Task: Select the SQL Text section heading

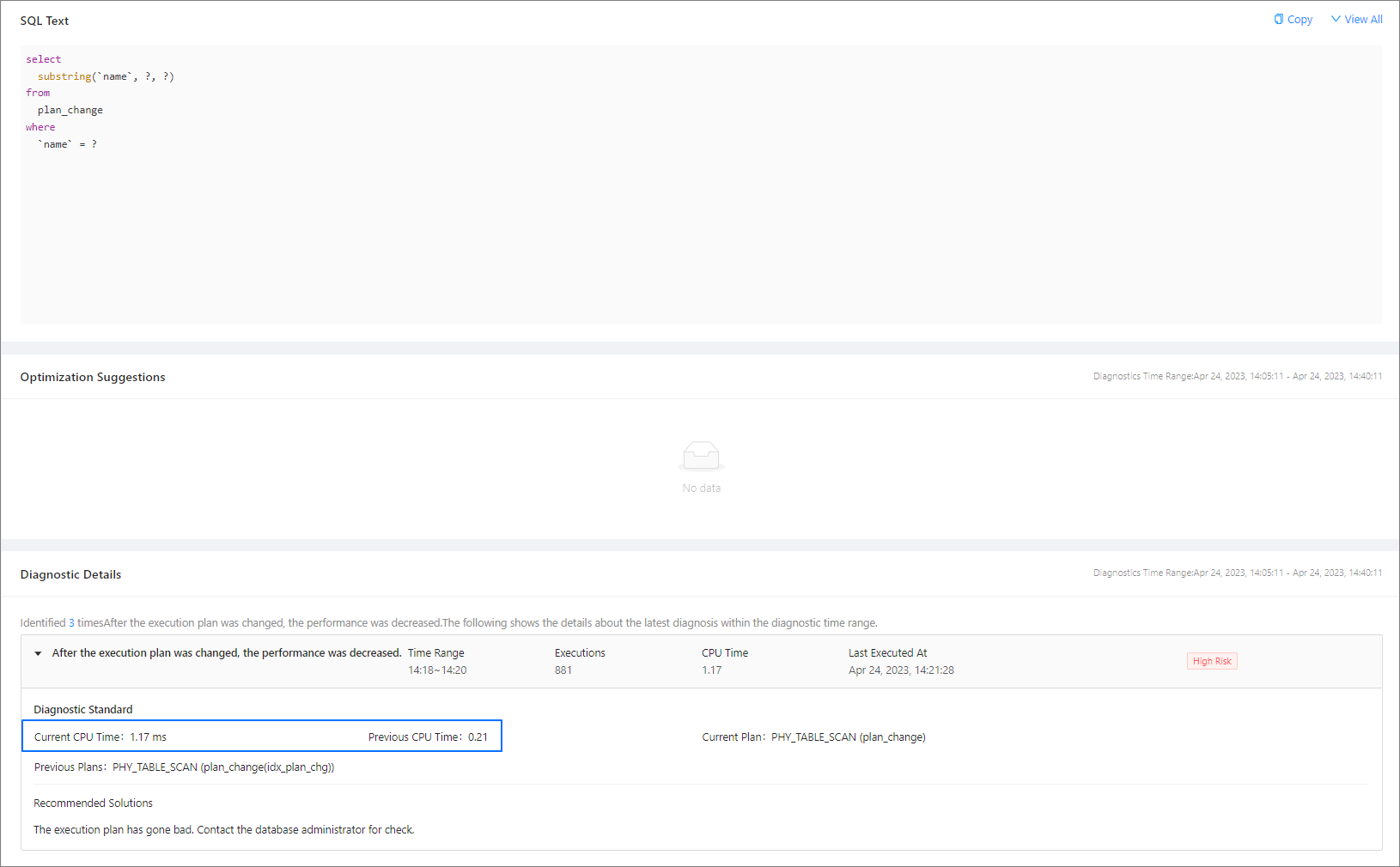Action: (x=45, y=21)
